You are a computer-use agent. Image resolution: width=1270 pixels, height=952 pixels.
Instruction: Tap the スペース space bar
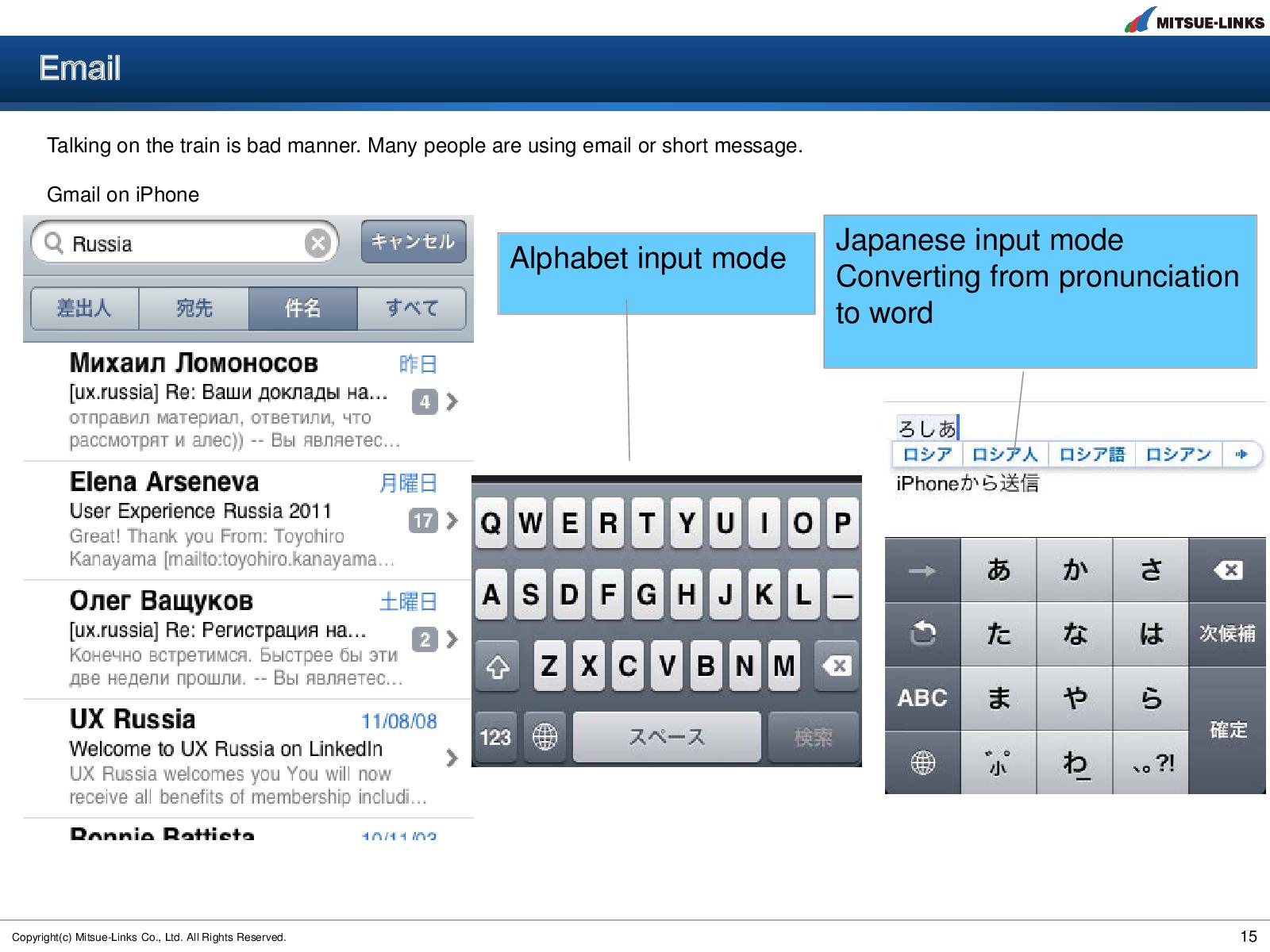point(667,737)
